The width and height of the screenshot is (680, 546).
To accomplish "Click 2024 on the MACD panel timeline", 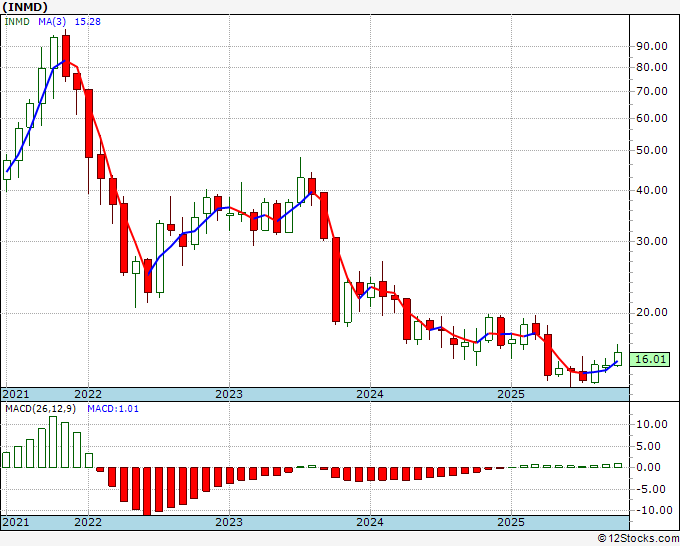I will 370,522.
